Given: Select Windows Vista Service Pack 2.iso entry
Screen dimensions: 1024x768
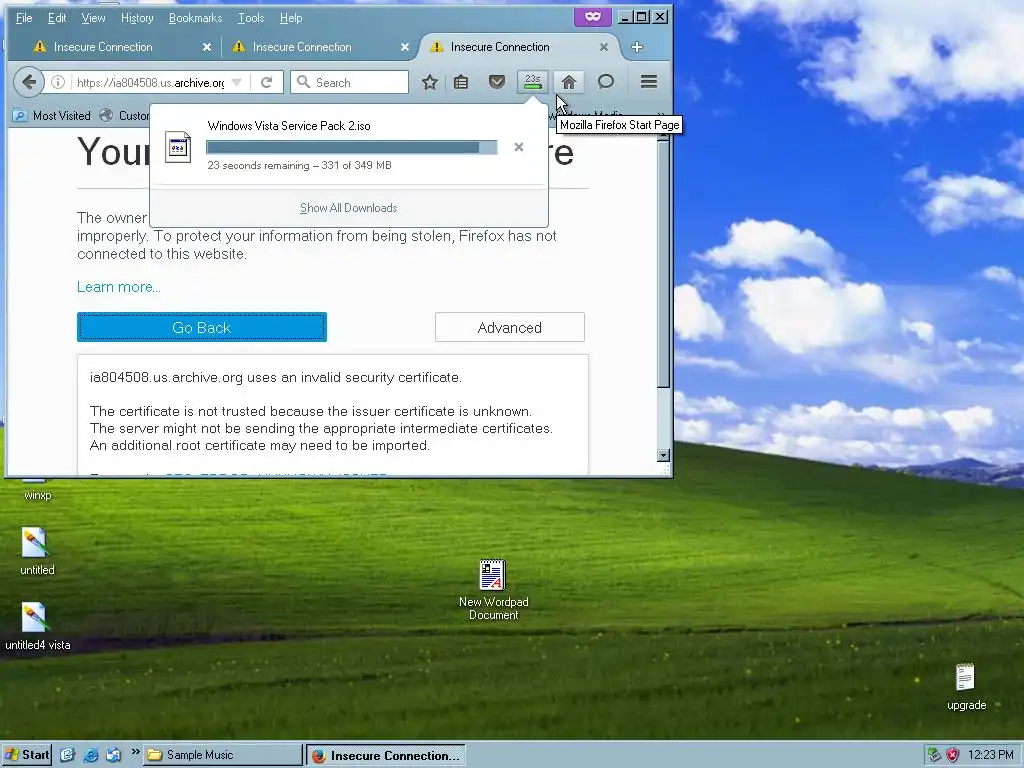Looking at the screenshot, I should point(349,146).
